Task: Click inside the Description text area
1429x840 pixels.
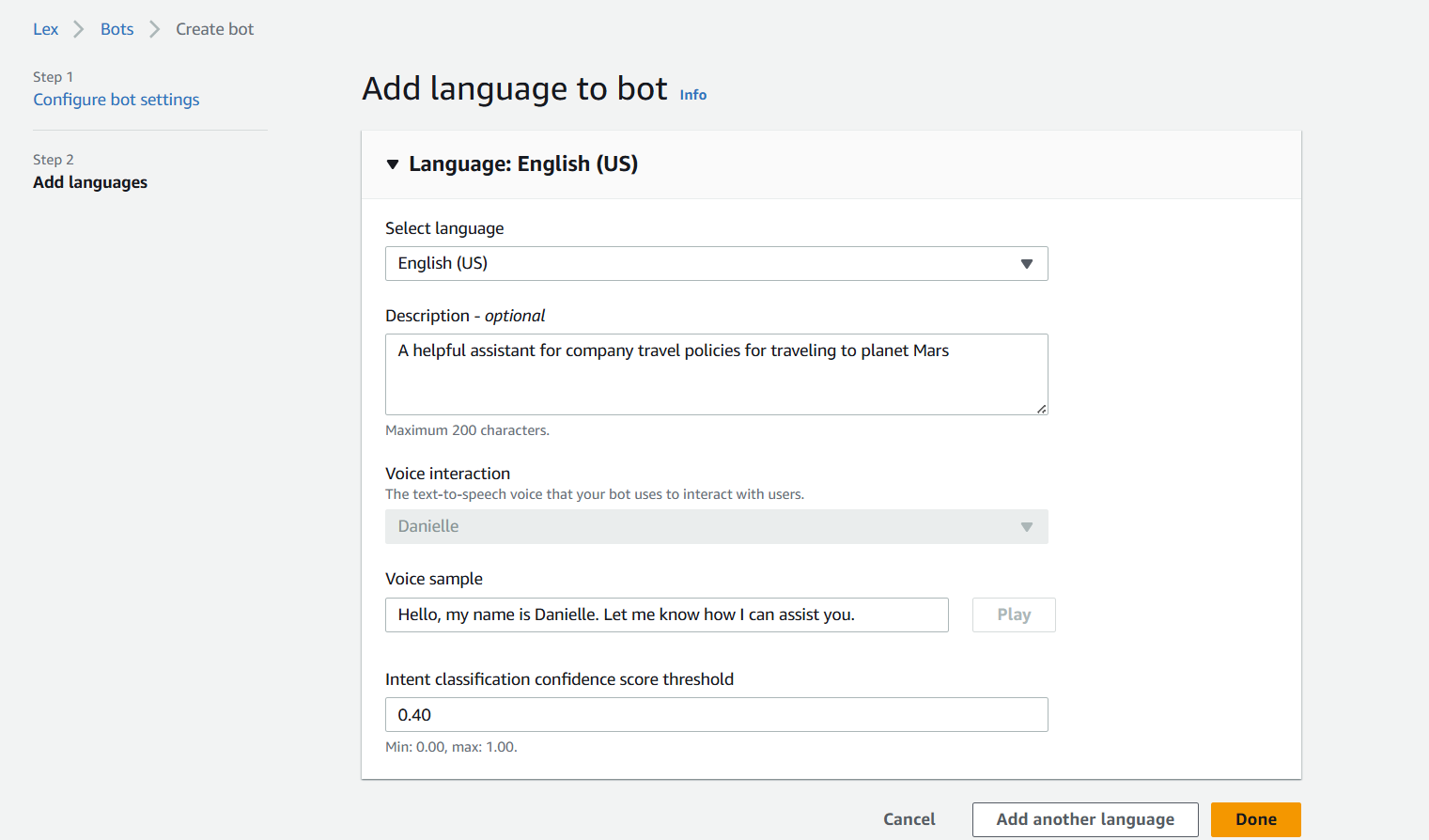Action: click(716, 374)
